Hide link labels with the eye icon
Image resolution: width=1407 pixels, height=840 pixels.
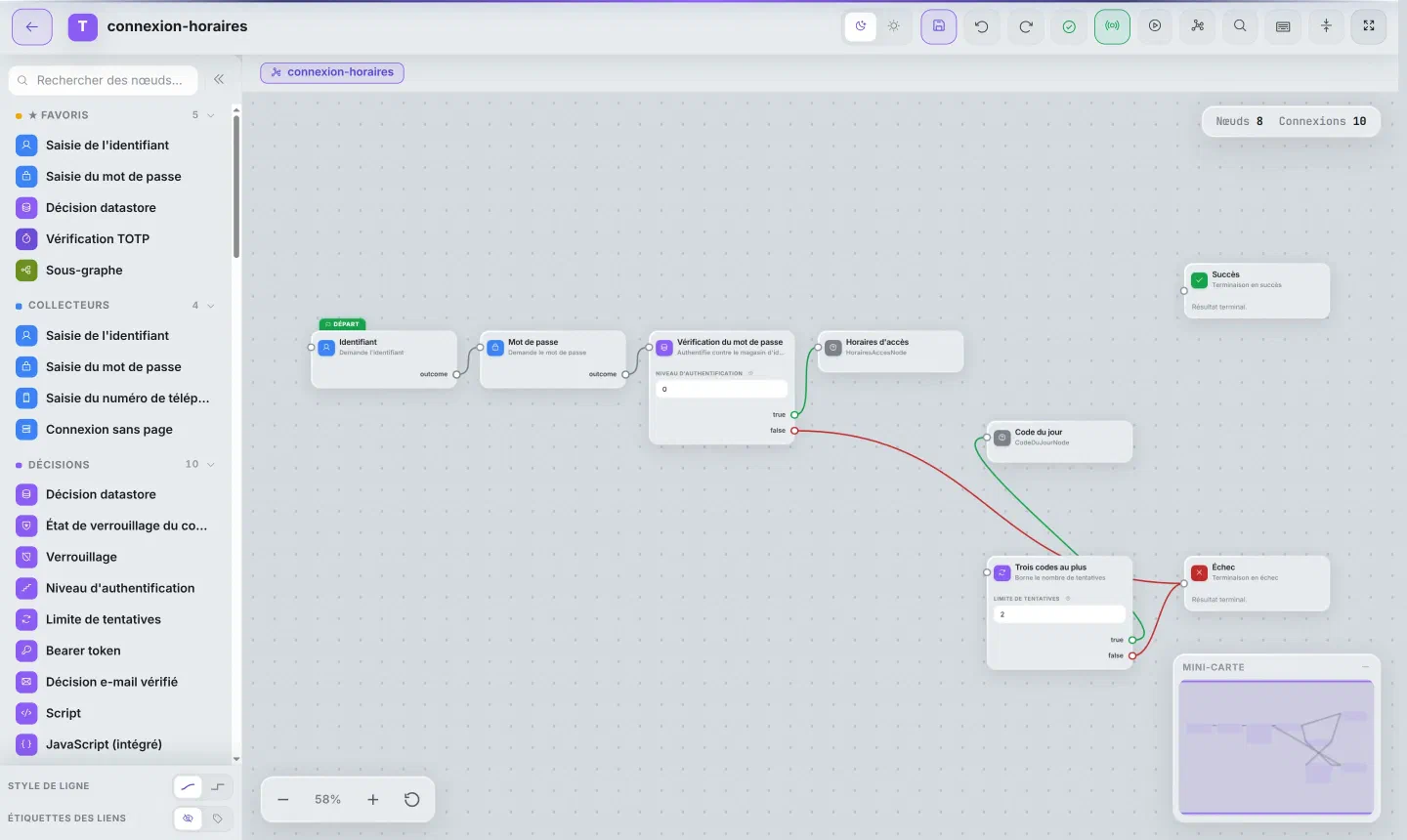pos(188,819)
